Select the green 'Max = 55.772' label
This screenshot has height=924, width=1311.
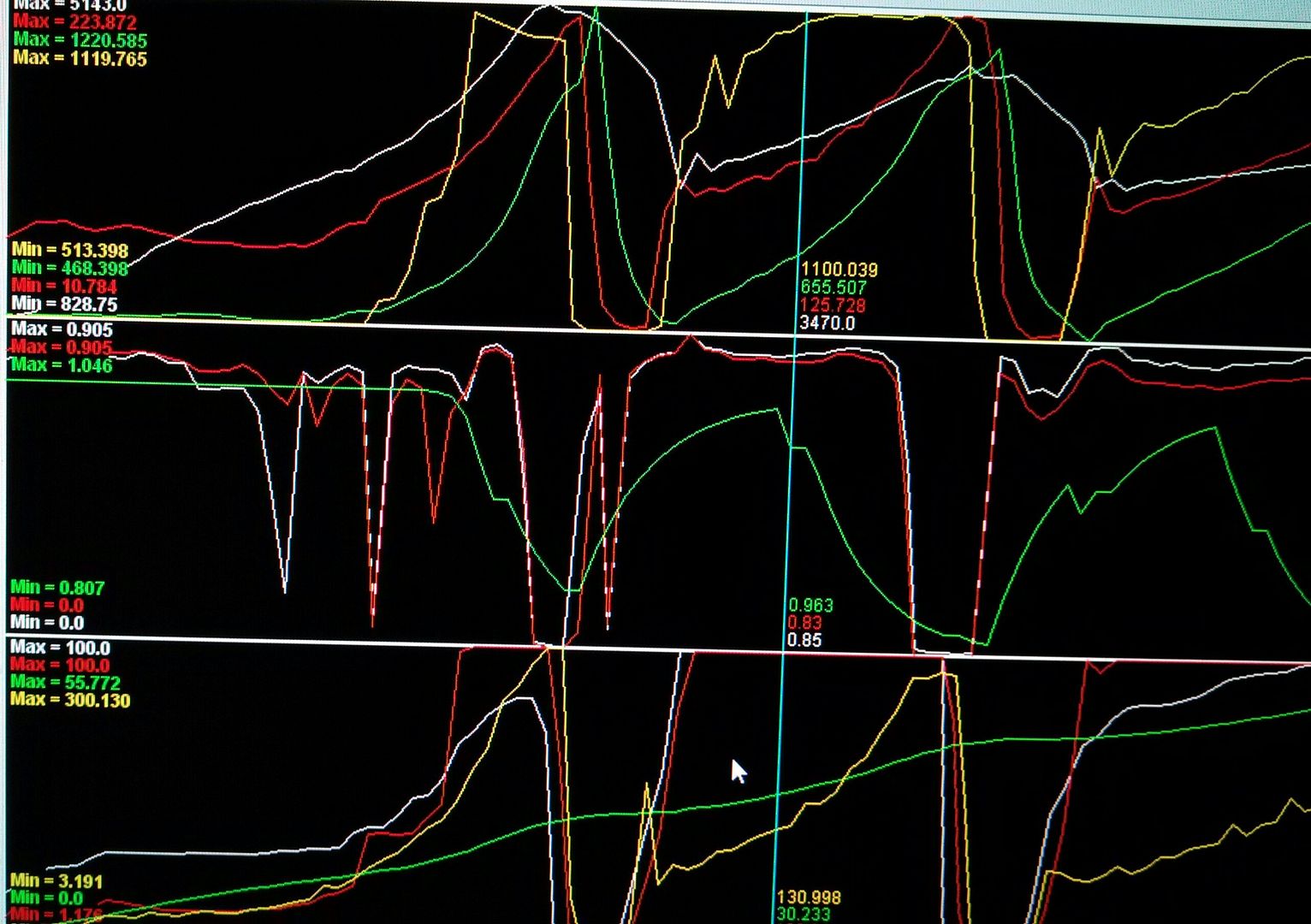click(x=66, y=683)
